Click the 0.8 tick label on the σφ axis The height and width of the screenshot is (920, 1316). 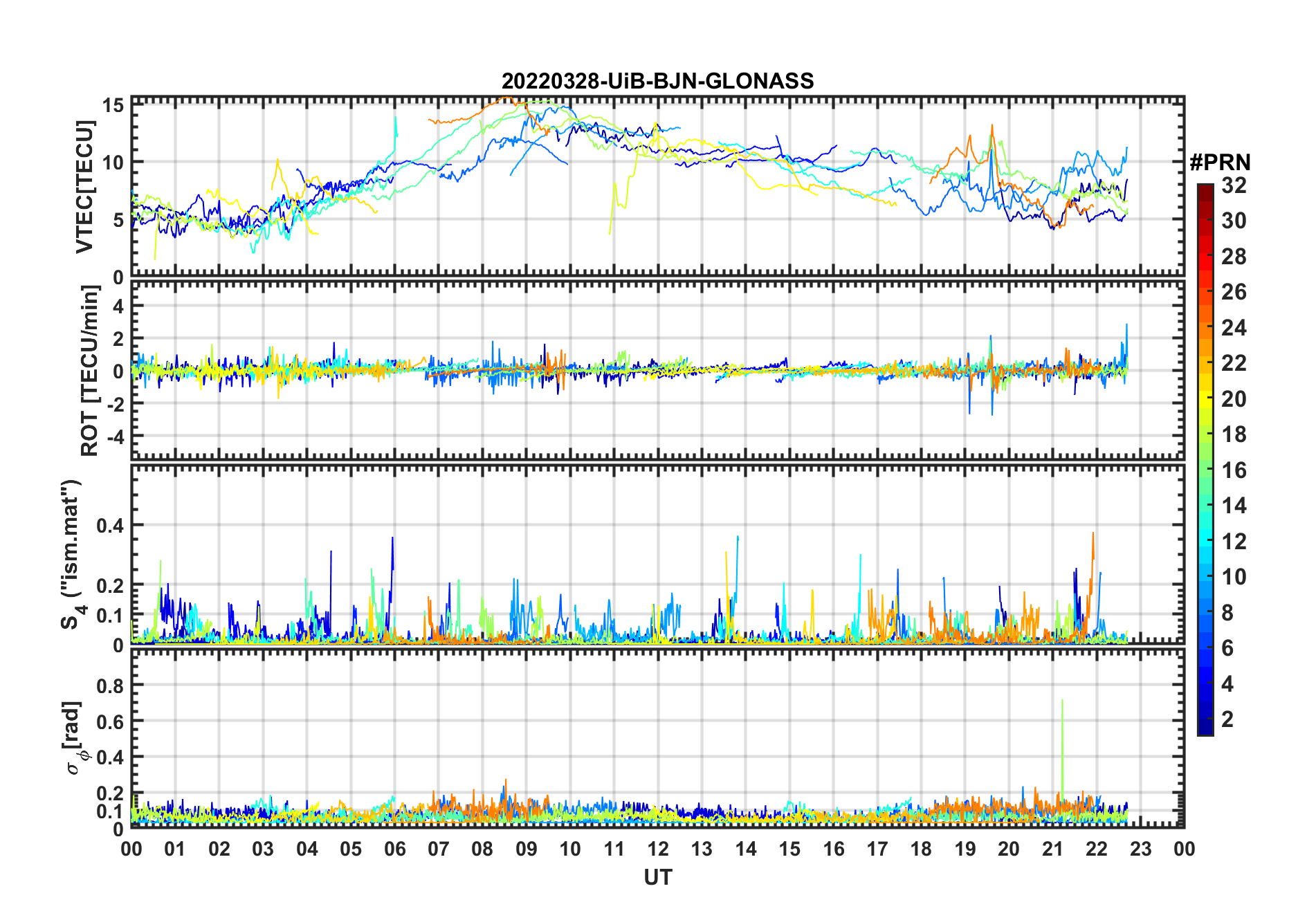pos(110,686)
